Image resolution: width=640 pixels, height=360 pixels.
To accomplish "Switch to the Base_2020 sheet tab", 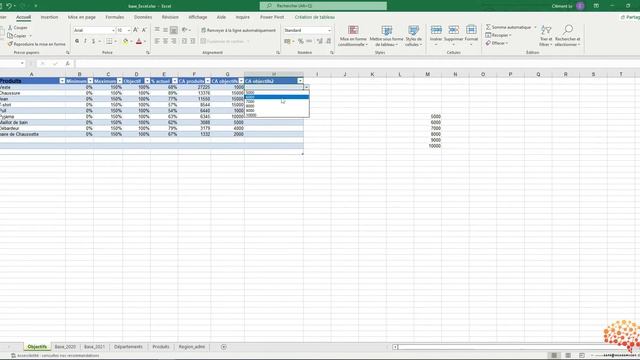I will pos(65,347).
